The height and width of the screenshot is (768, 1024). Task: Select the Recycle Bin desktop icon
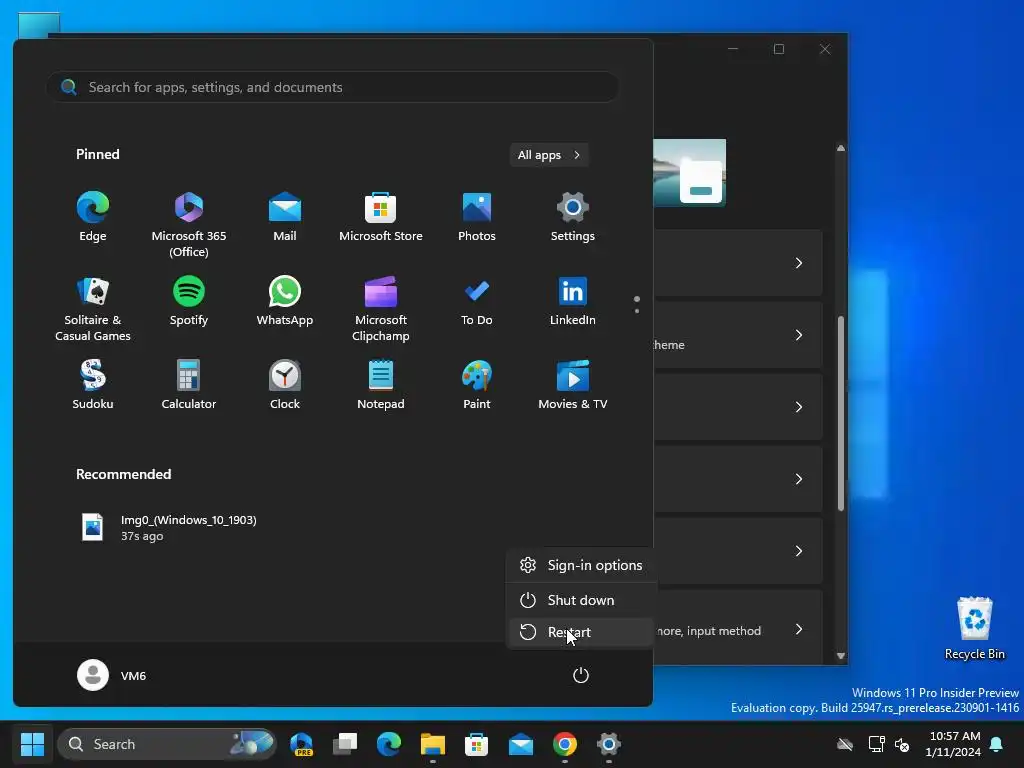point(974,628)
